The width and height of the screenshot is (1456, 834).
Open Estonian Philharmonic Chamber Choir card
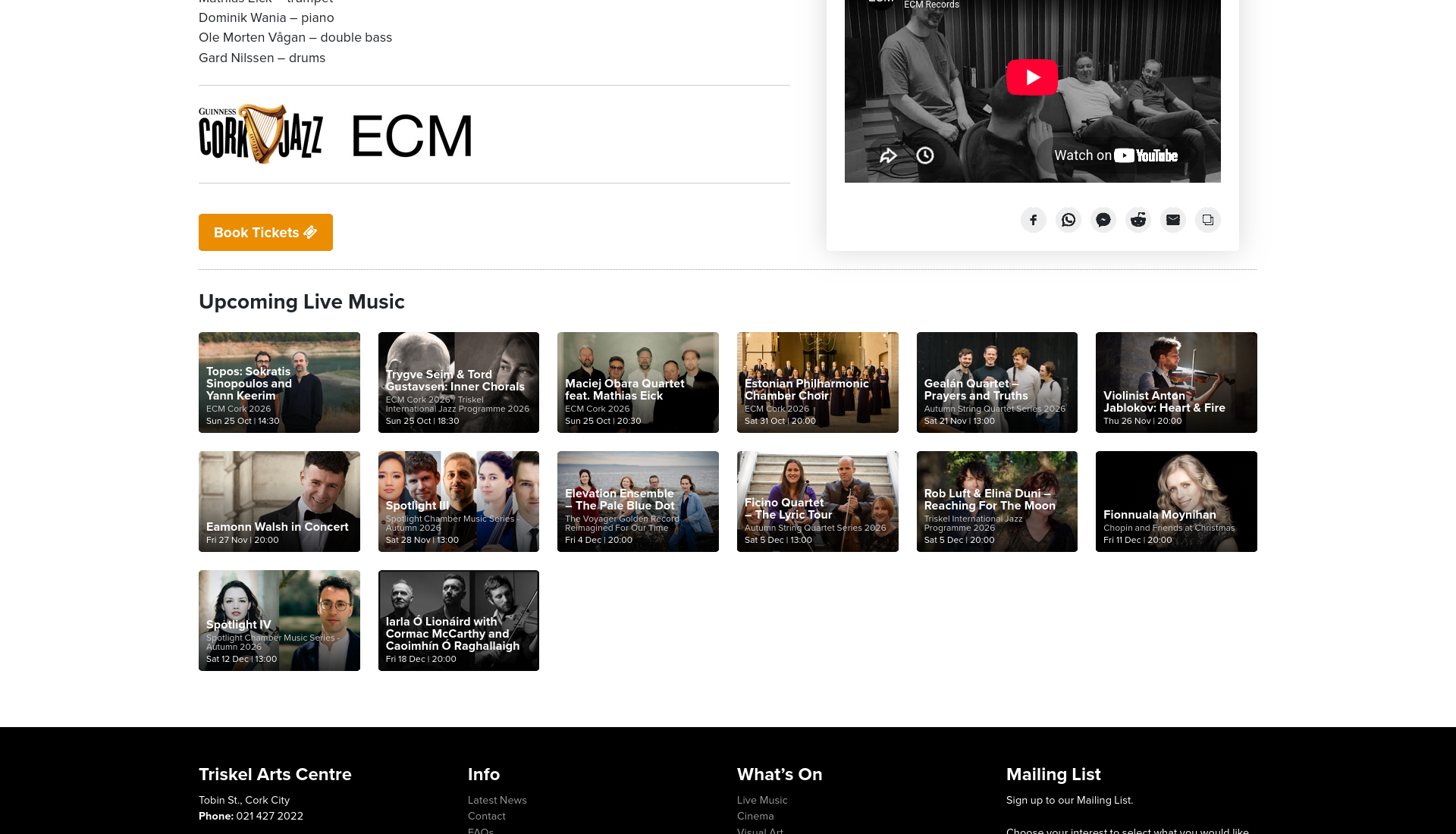click(x=817, y=382)
